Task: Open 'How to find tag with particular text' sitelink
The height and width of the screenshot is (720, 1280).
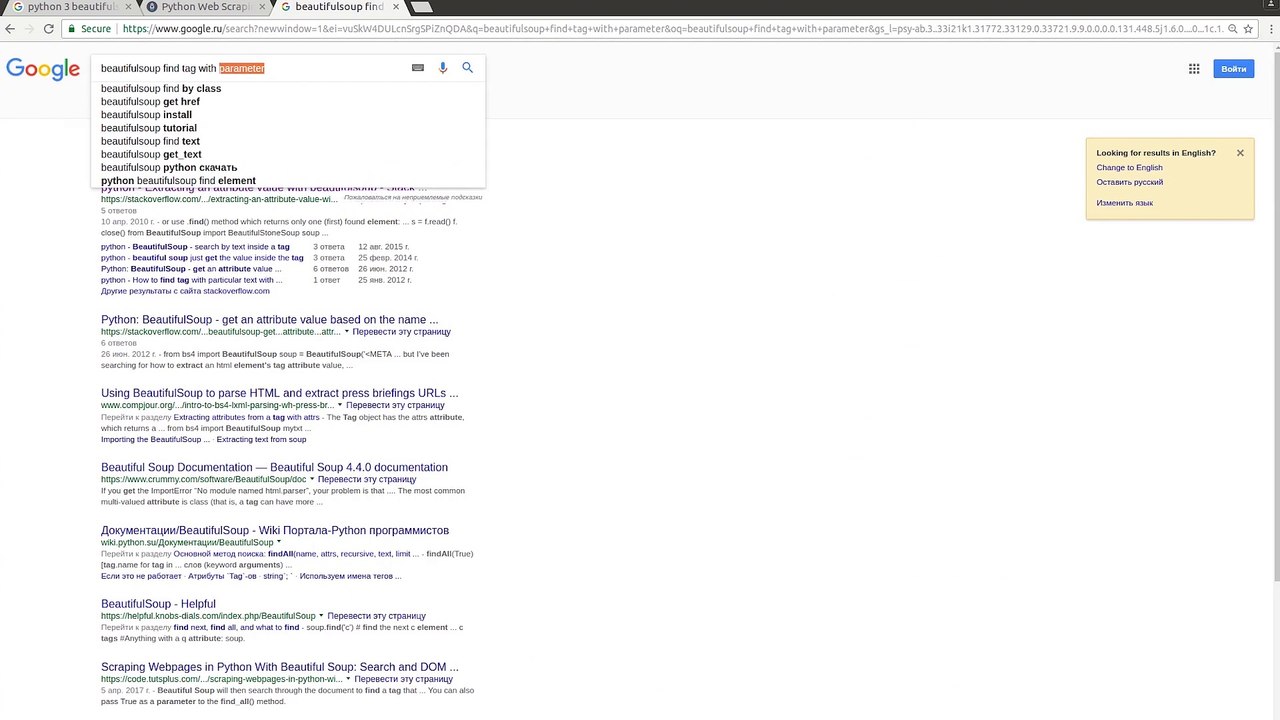Action: tap(192, 280)
